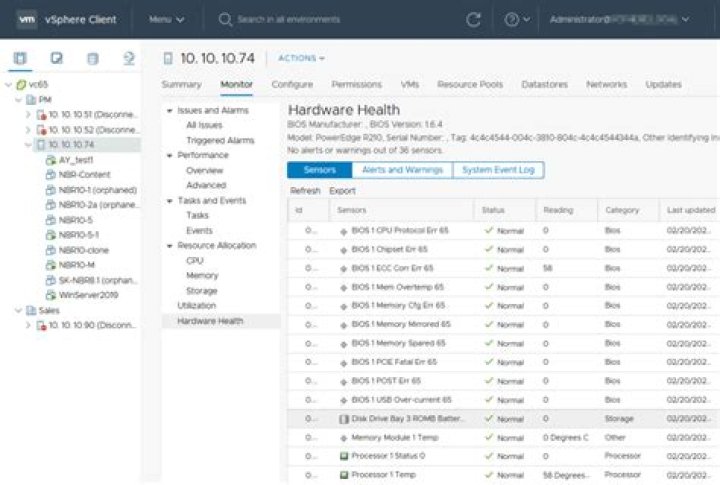Collapse the Sales datacenter node
Viewport: 720px width, 485px height.
point(18,310)
